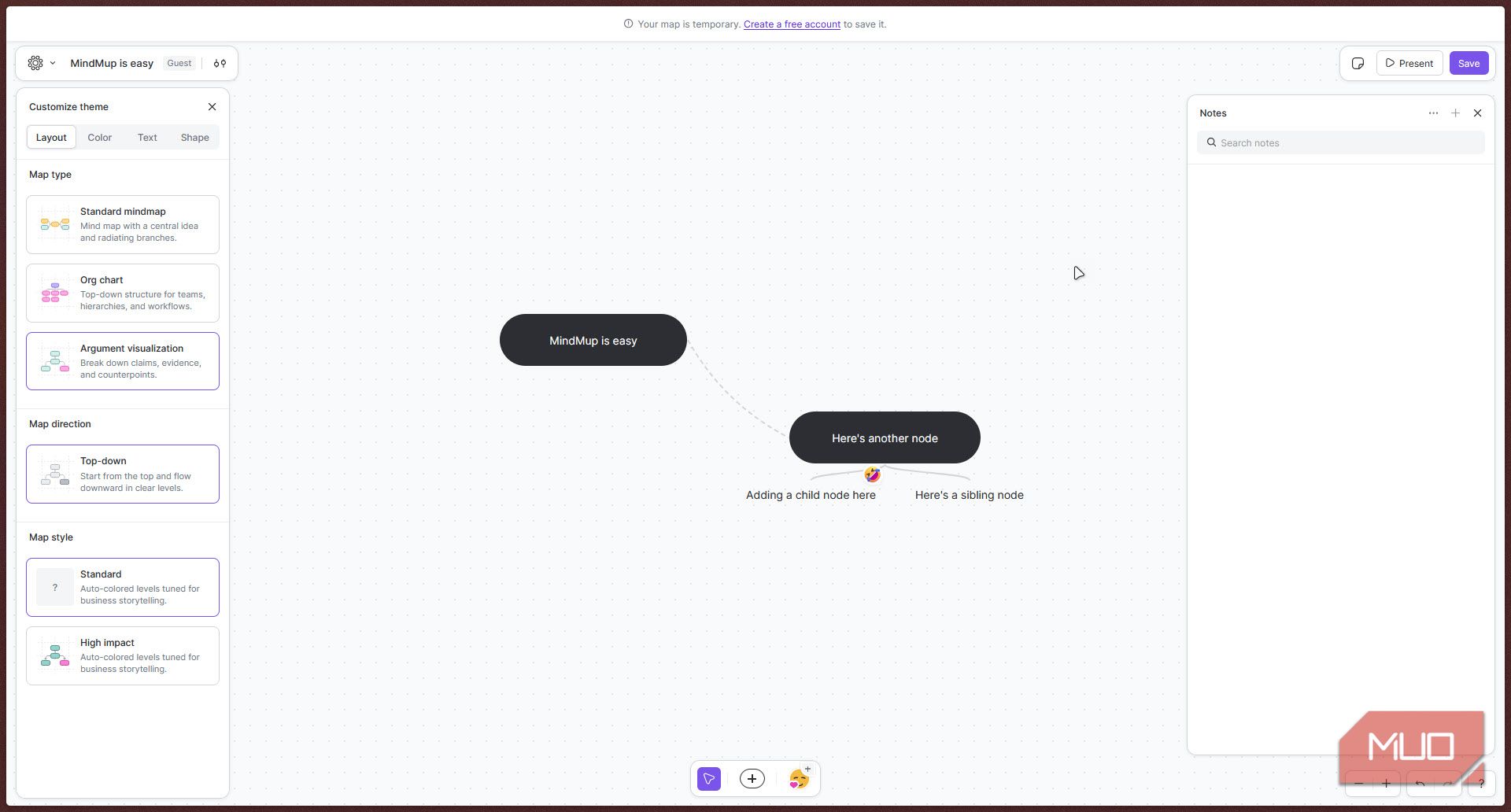Select Top-down map direction

[x=123, y=474]
